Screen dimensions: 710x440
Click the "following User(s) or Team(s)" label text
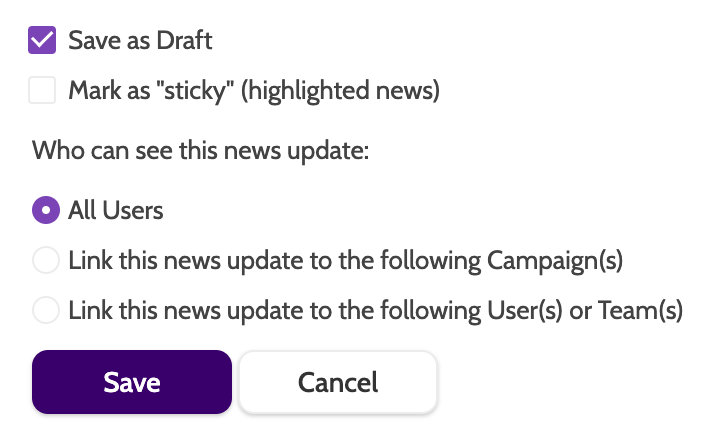pyautogui.click(x=375, y=310)
